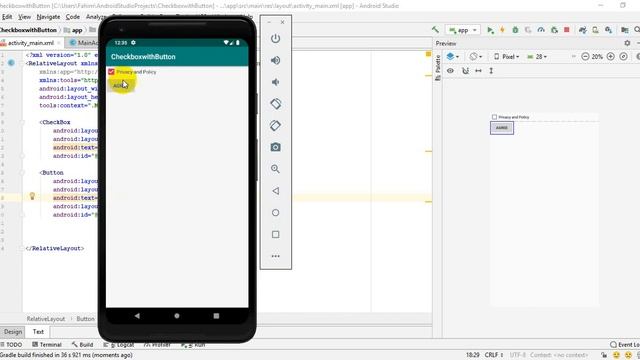Click the lightbulb intention icon in gutter

click(32, 196)
